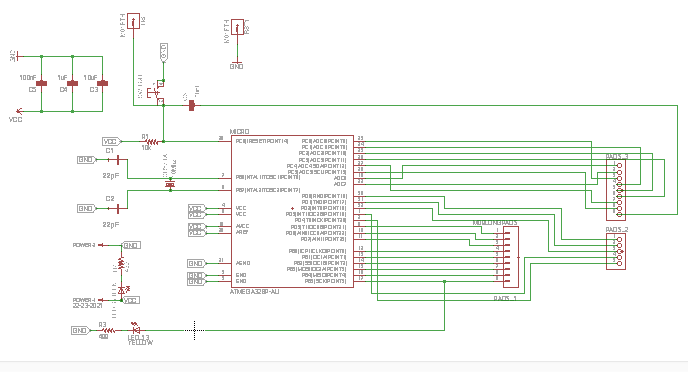The image size is (688, 372).
Task: Select the capacitor on the reset line
Action: click(x=191, y=105)
